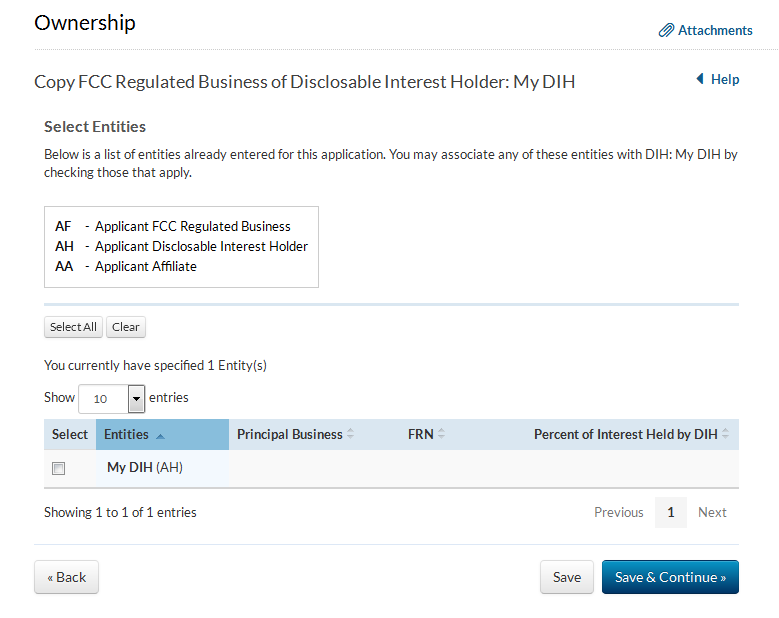779x618 pixels.
Task: Open the Attachments link
Action: coord(715,31)
